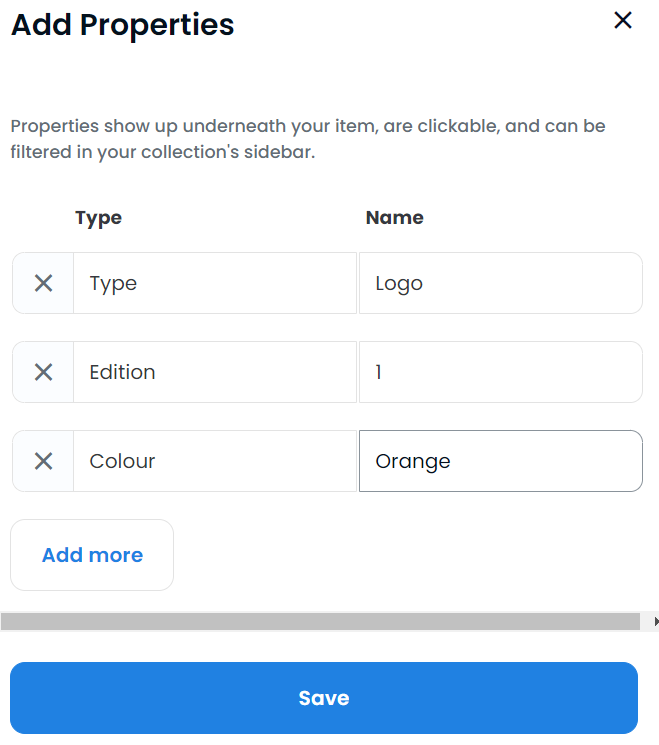Remove the Type property row
This screenshot has width=659, height=745.
43,283
